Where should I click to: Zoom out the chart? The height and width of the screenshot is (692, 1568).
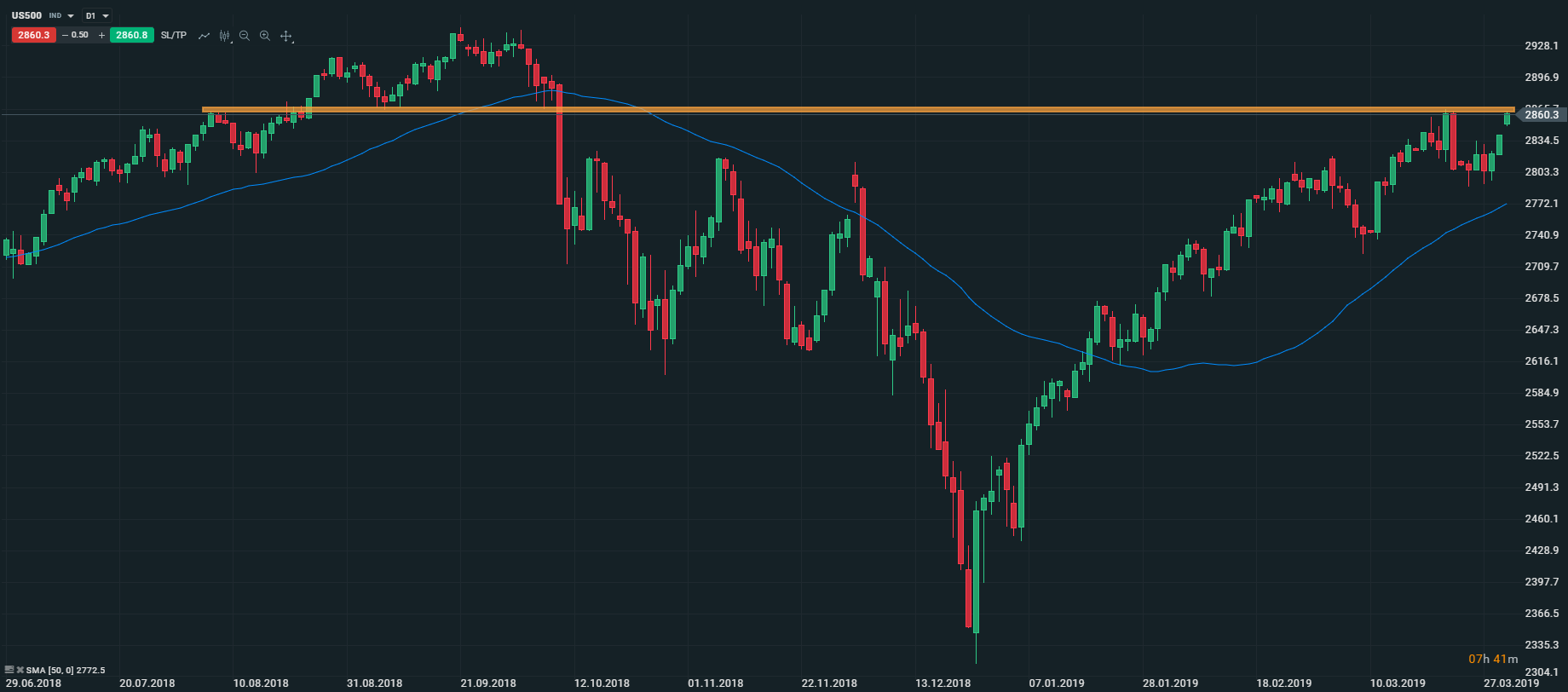[x=245, y=36]
